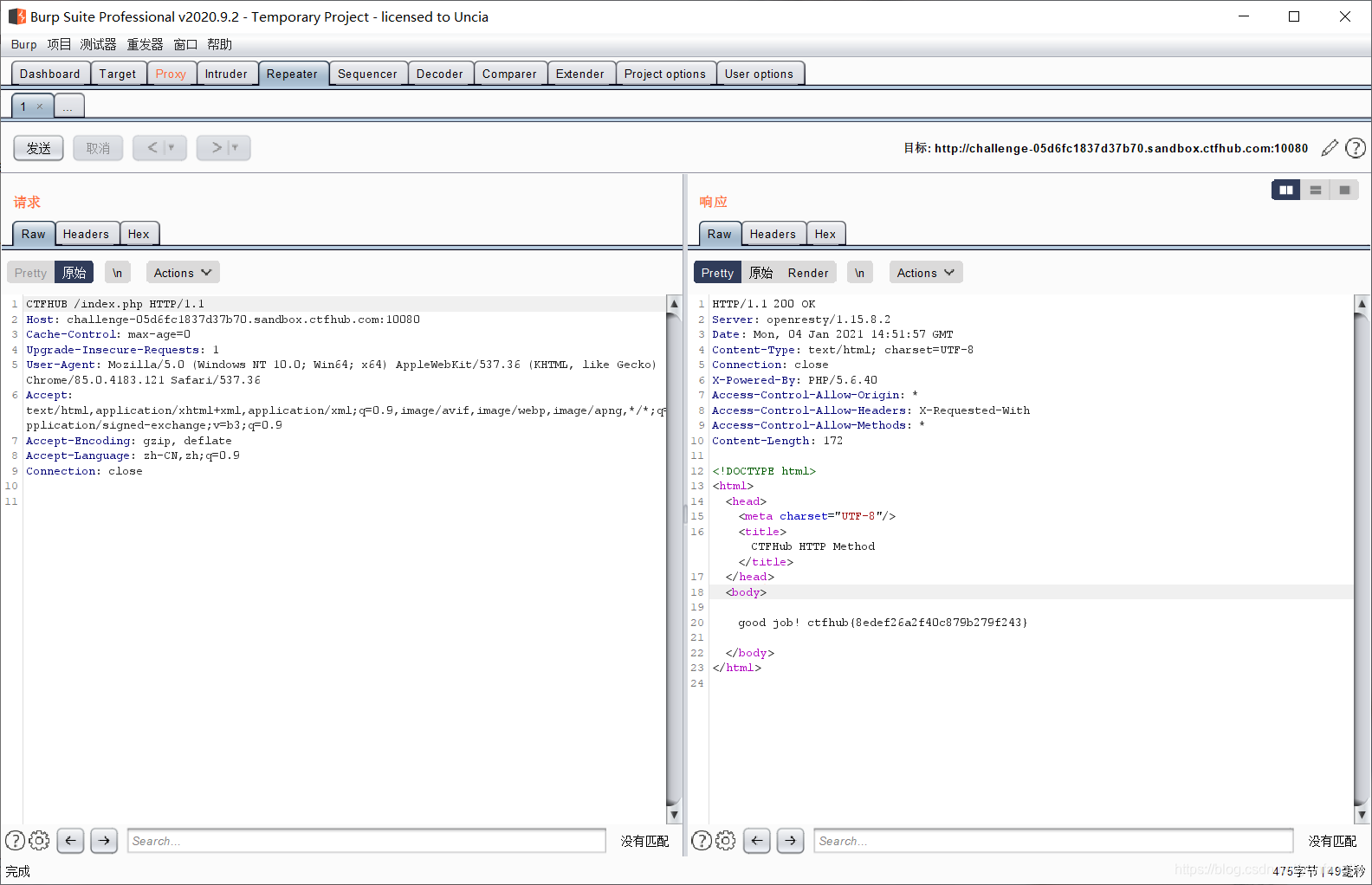Go to next match in response search
This screenshot has width=1372, height=885.
point(790,840)
